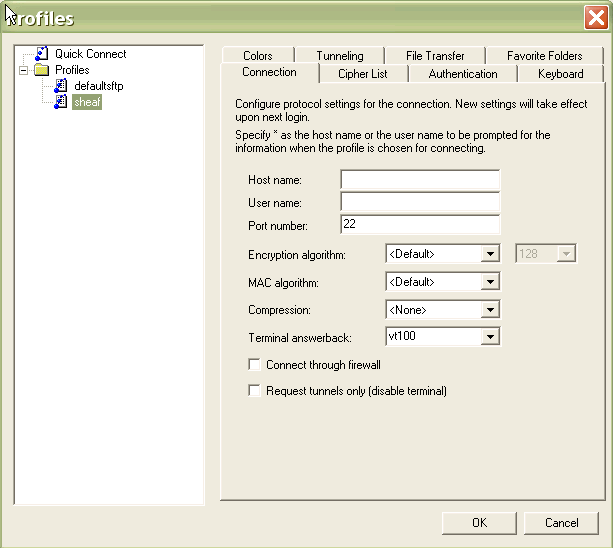This screenshot has width=613, height=548.
Task: Click the Profiles folder icon
Action: coord(41,70)
